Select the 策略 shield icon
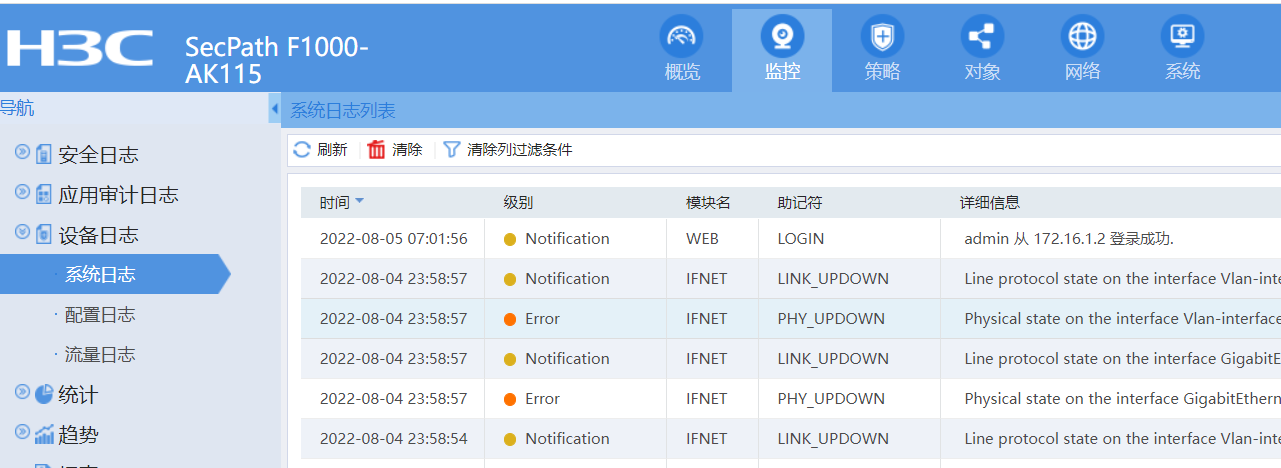Image resolution: width=1281 pixels, height=468 pixels. [x=882, y=38]
